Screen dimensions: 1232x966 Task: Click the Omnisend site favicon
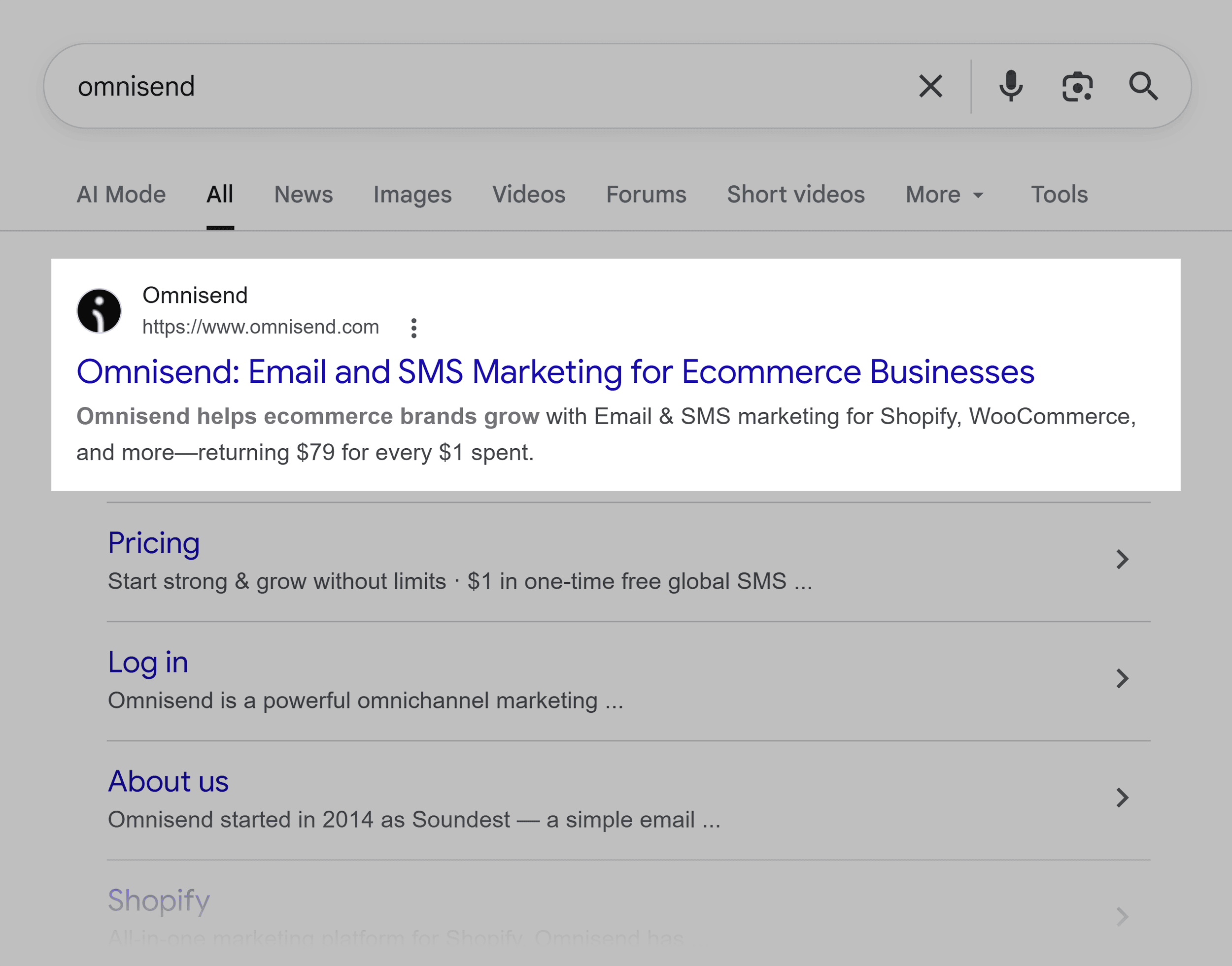tap(99, 310)
